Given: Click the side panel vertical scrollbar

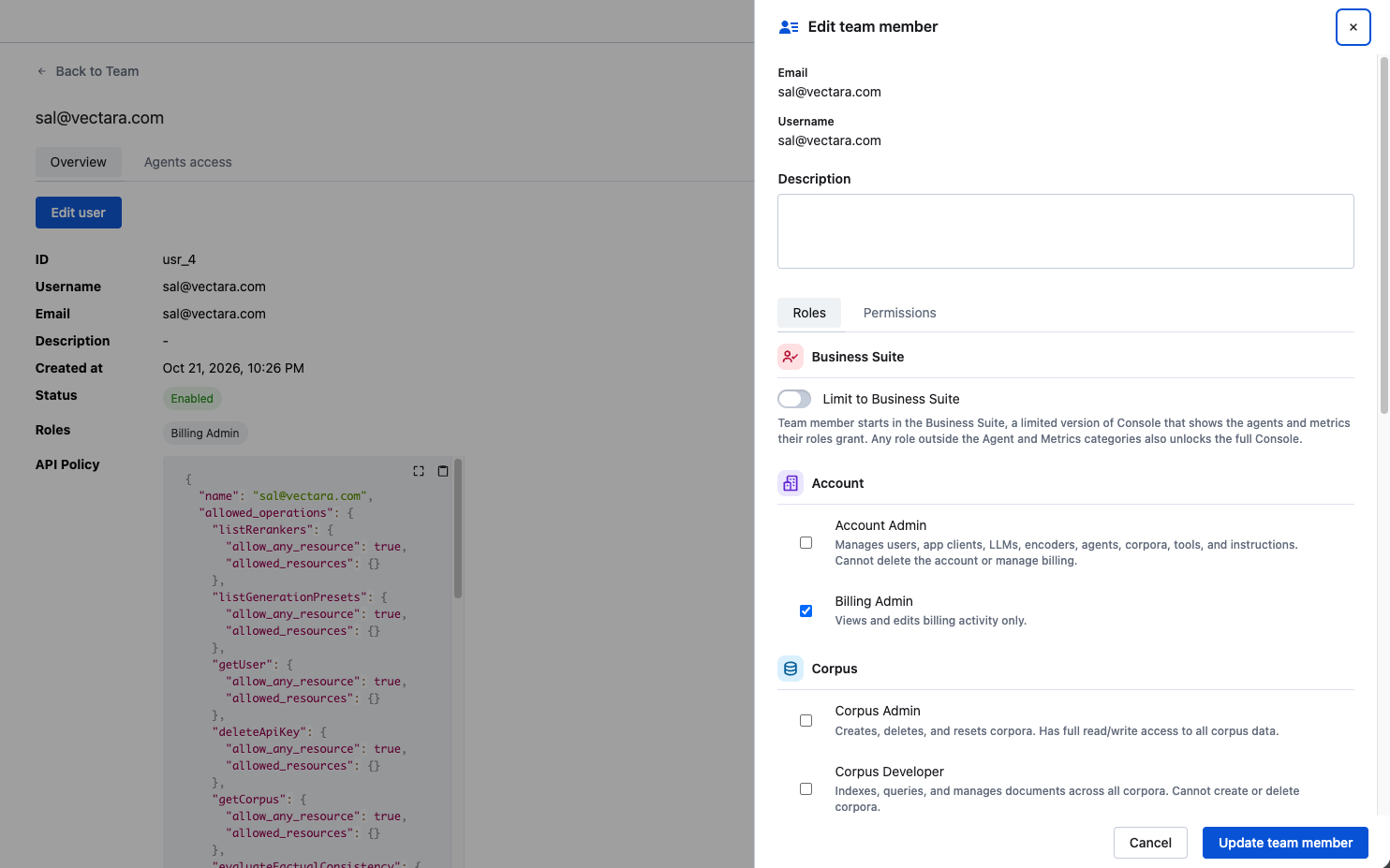Looking at the screenshot, I should [1383, 234].
